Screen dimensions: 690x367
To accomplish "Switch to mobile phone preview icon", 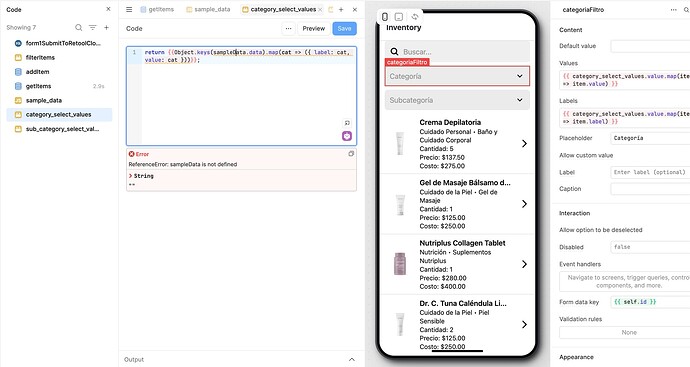I will pyautogui.click(x=385, y=17).
